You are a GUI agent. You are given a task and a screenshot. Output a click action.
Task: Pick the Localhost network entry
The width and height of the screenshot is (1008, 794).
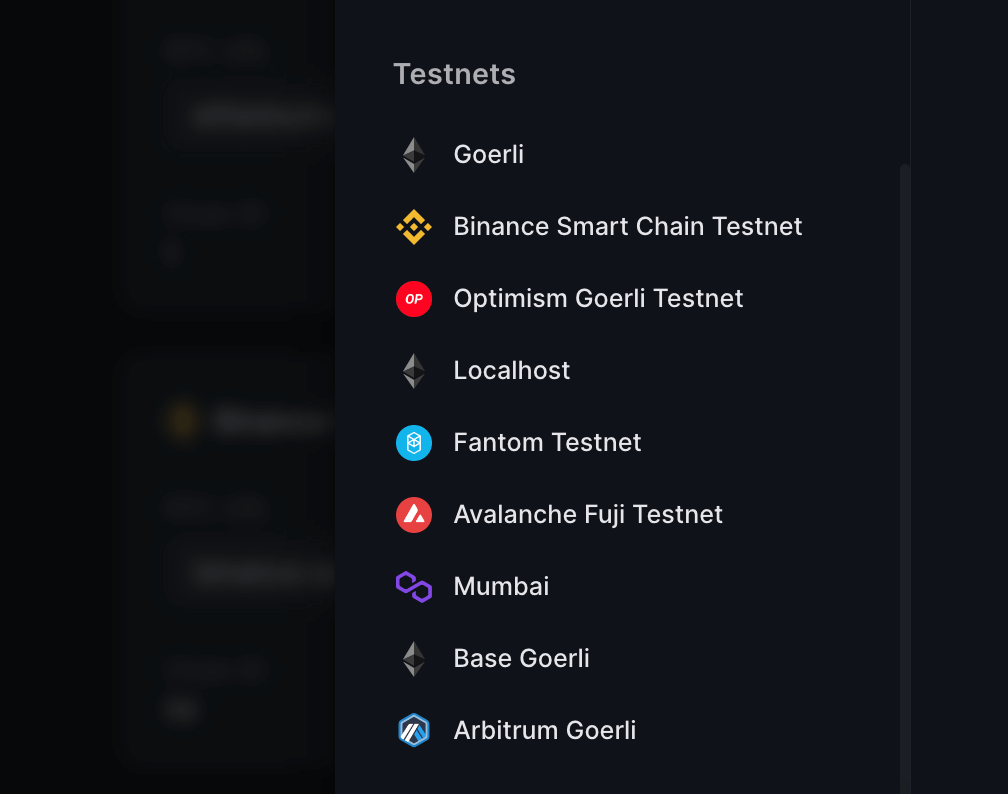click(x=511, y=371)
